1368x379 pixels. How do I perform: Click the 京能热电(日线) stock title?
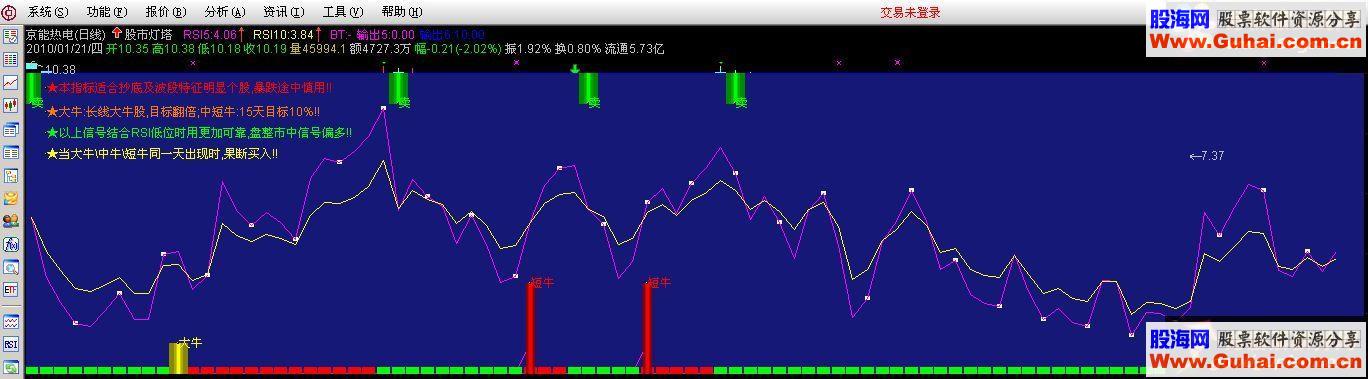coord(65,34)
